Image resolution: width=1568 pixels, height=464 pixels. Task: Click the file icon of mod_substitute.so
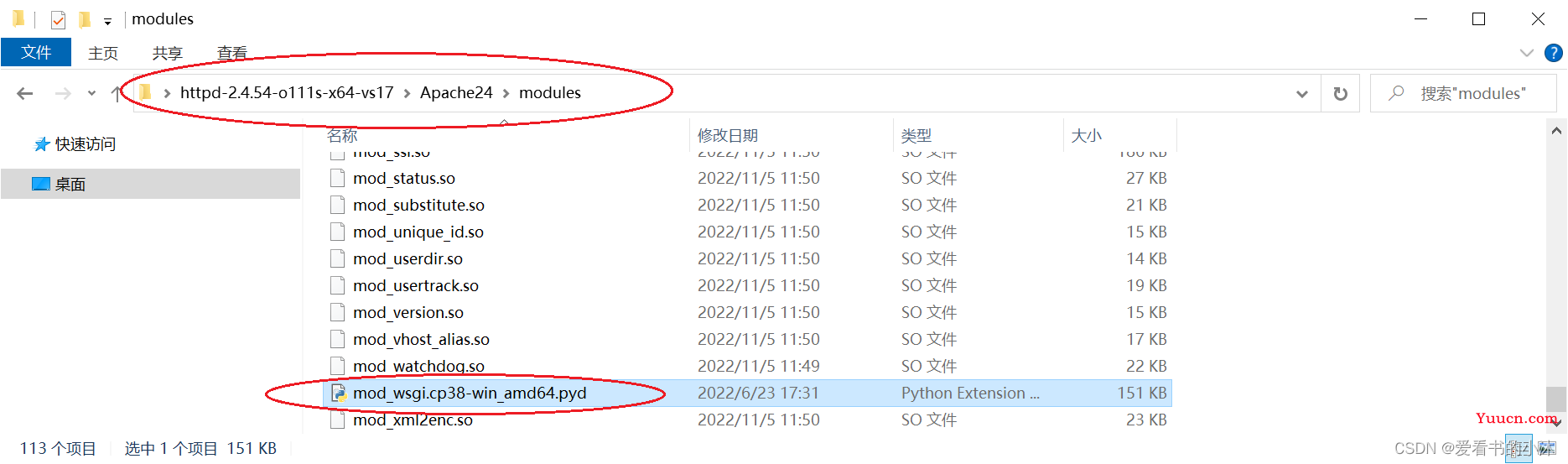(x=338, y=205)
